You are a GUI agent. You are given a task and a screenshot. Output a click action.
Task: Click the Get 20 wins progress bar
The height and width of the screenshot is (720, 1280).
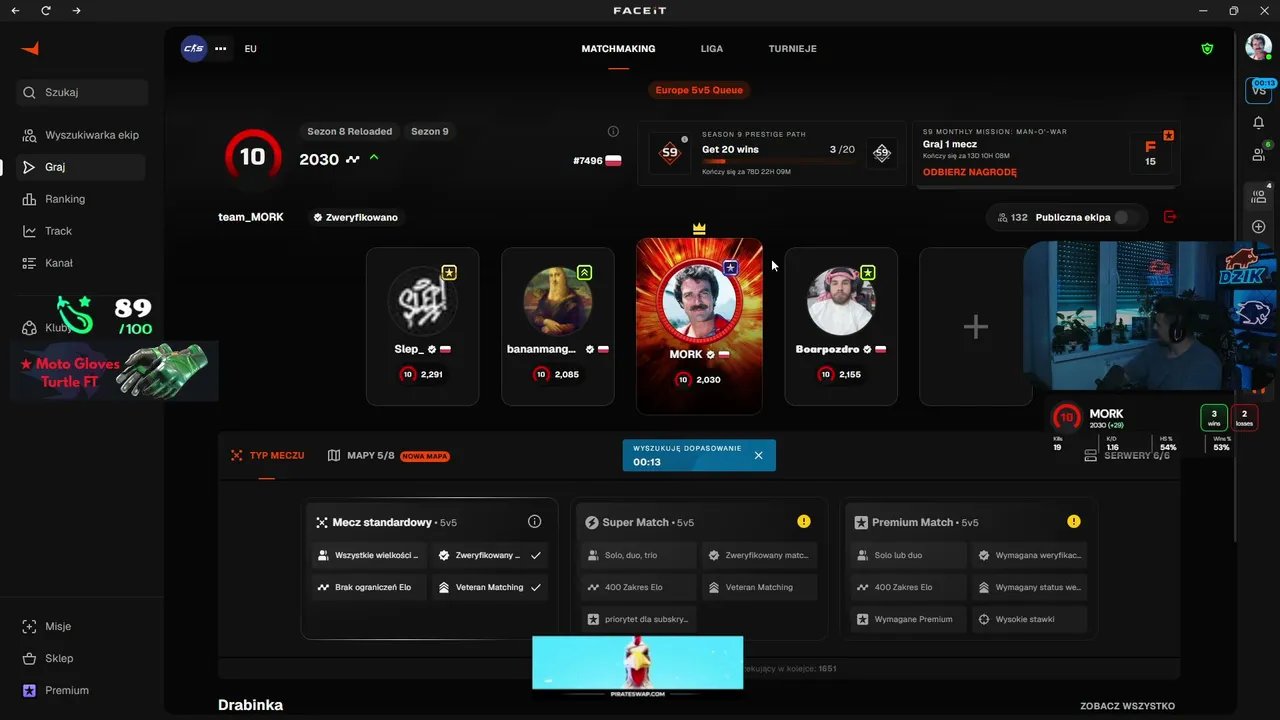[x=778, y=161]
